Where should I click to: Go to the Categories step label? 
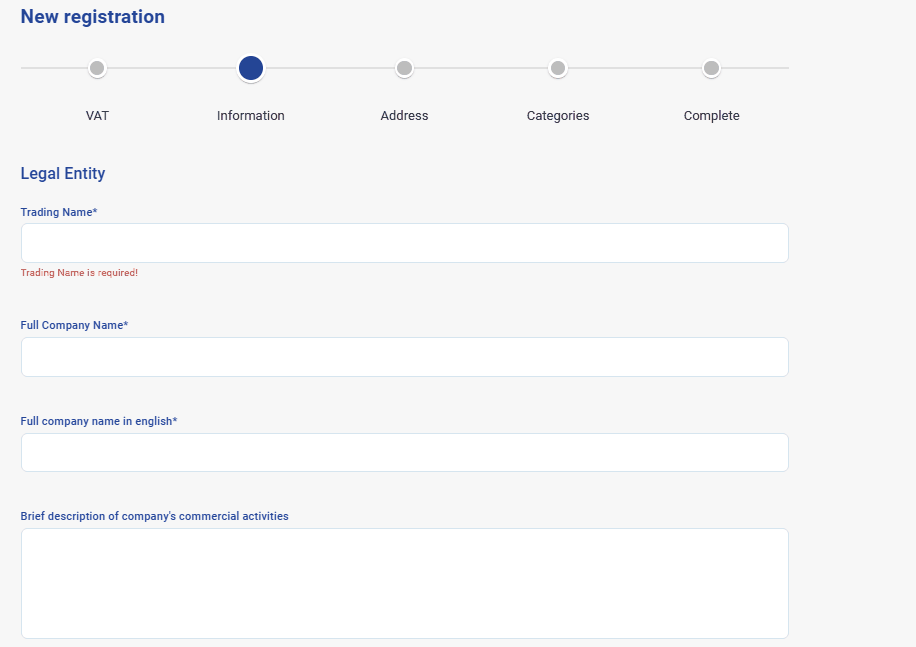[x=558, y=116]
